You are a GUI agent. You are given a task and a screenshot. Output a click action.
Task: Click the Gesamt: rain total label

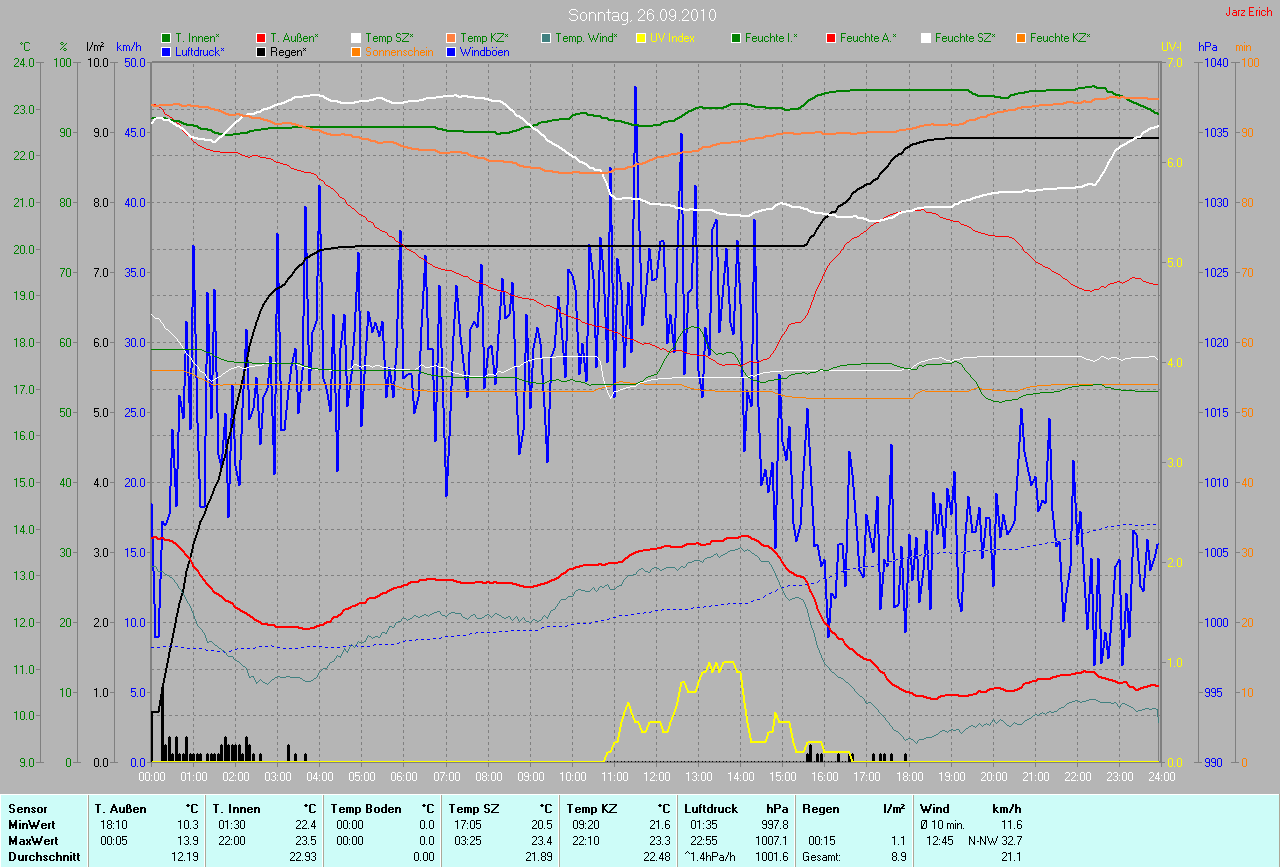[x=822, y=856]
